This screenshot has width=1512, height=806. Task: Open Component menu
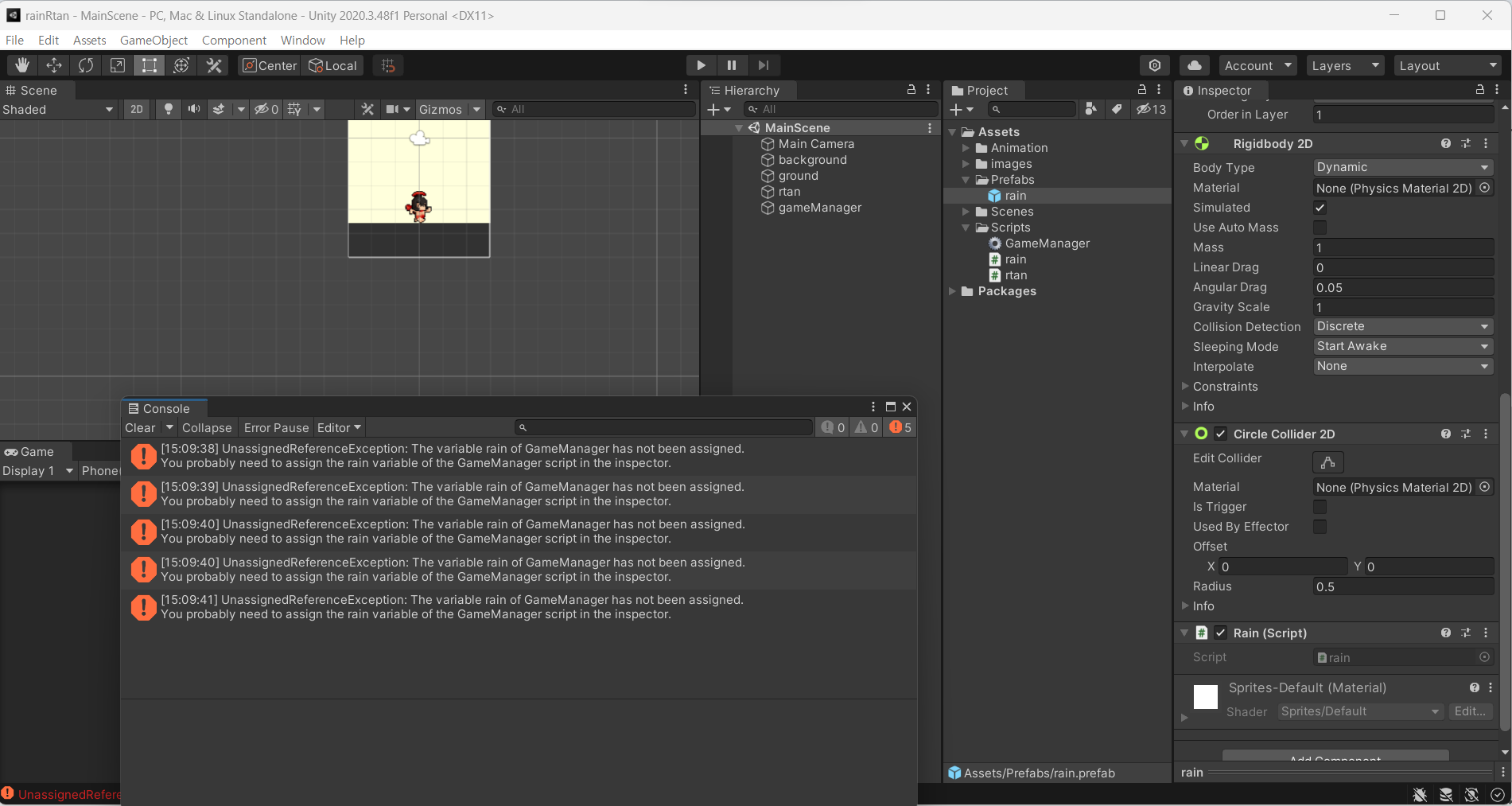[x=234, y=40]
